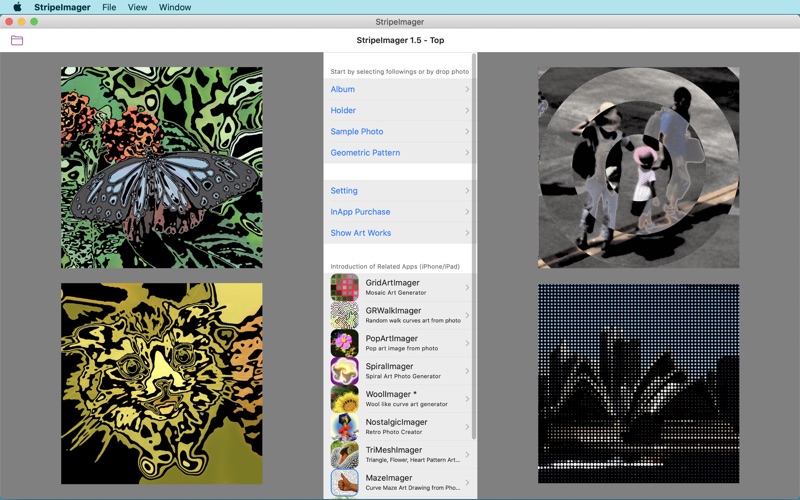Click the dotted opera house artwork

[638, 383]
